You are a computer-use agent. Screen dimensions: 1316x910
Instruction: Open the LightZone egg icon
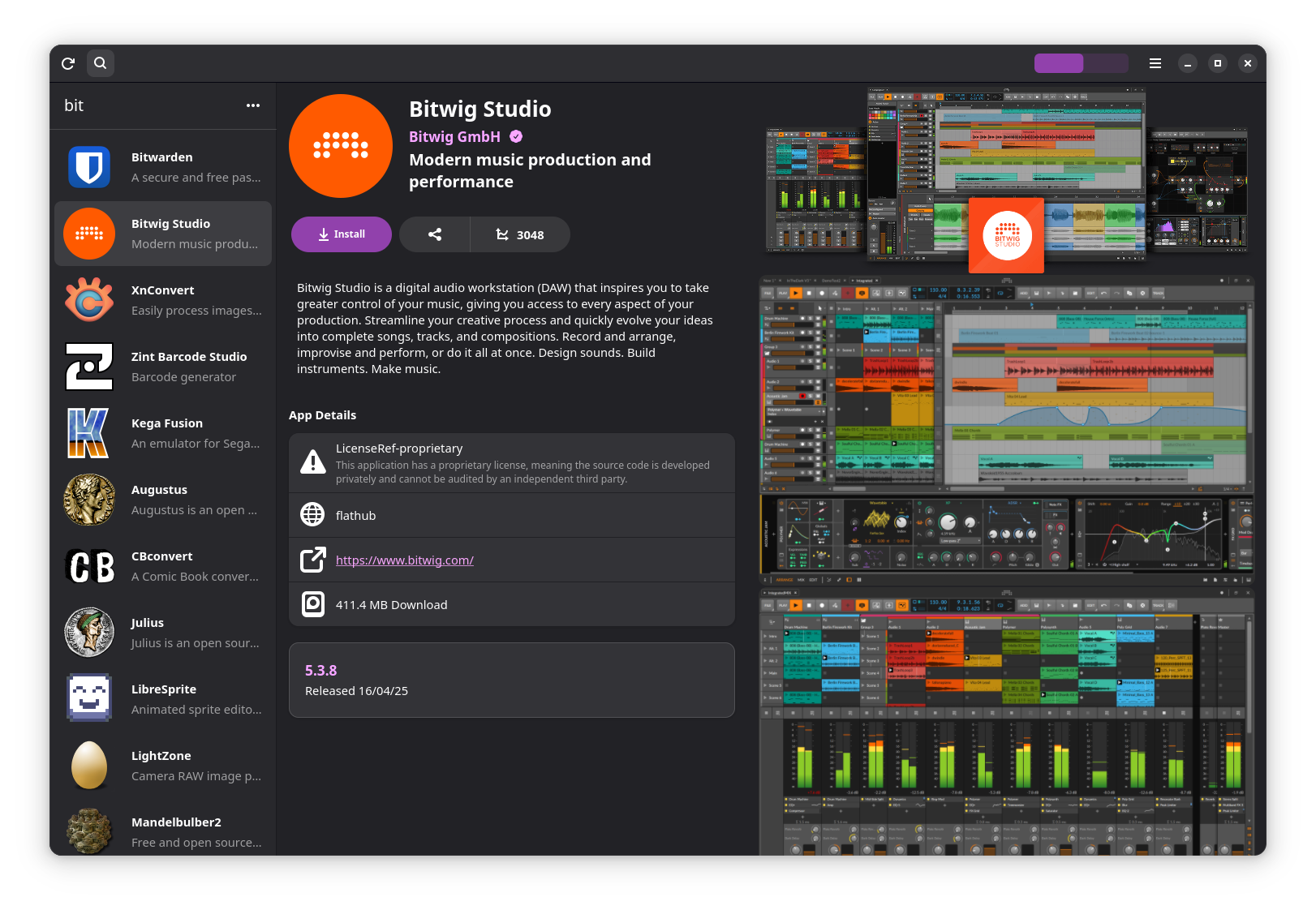[x=89, y=765]
